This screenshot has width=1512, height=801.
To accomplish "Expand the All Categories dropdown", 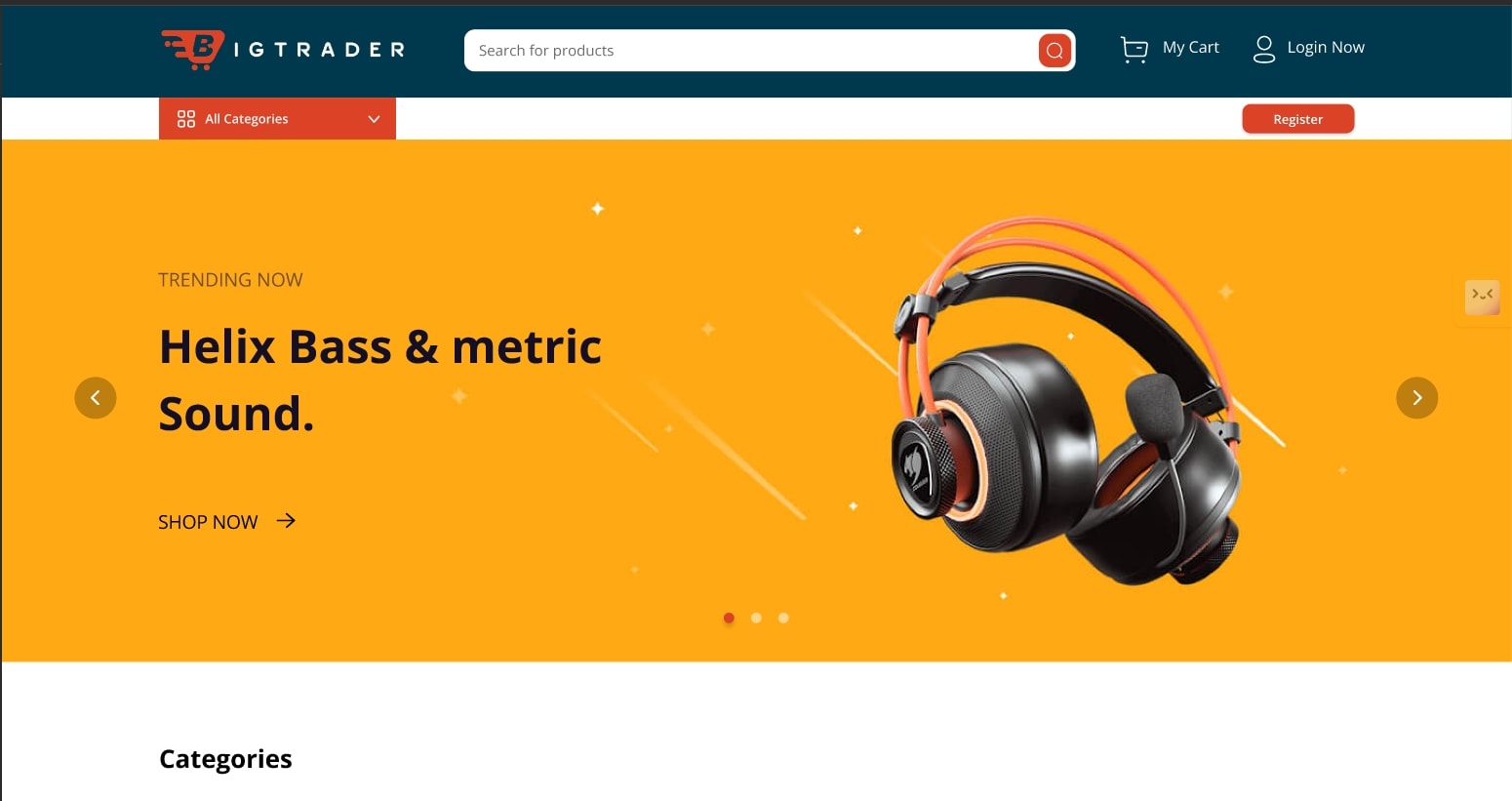I will 277,119.
